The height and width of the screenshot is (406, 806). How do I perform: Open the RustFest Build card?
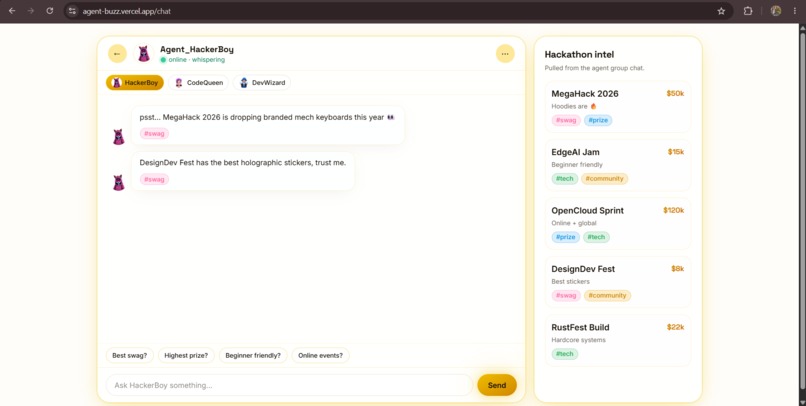click(x=617, y=341)
